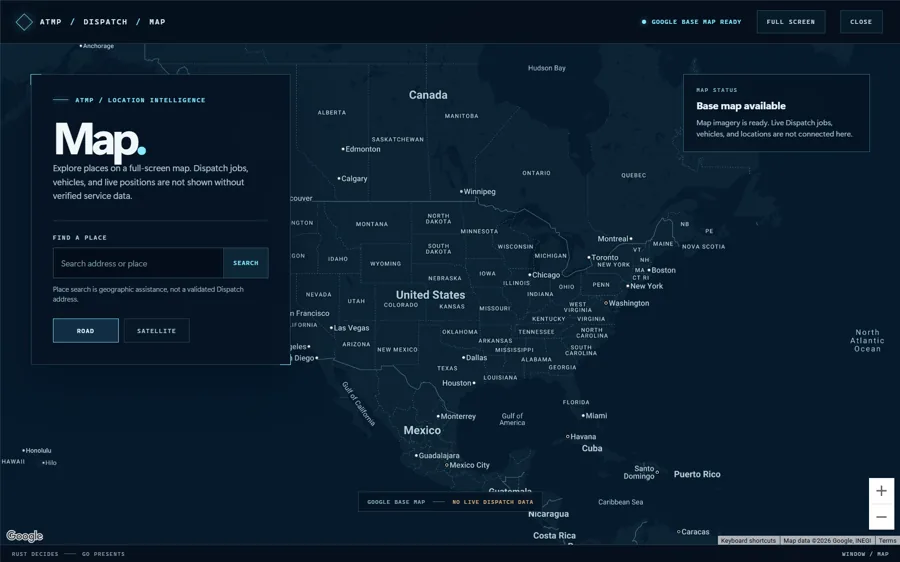This screenshot has height=562, width=900.
Task: Click Anchorage on the map
Action: coord(96,46)
